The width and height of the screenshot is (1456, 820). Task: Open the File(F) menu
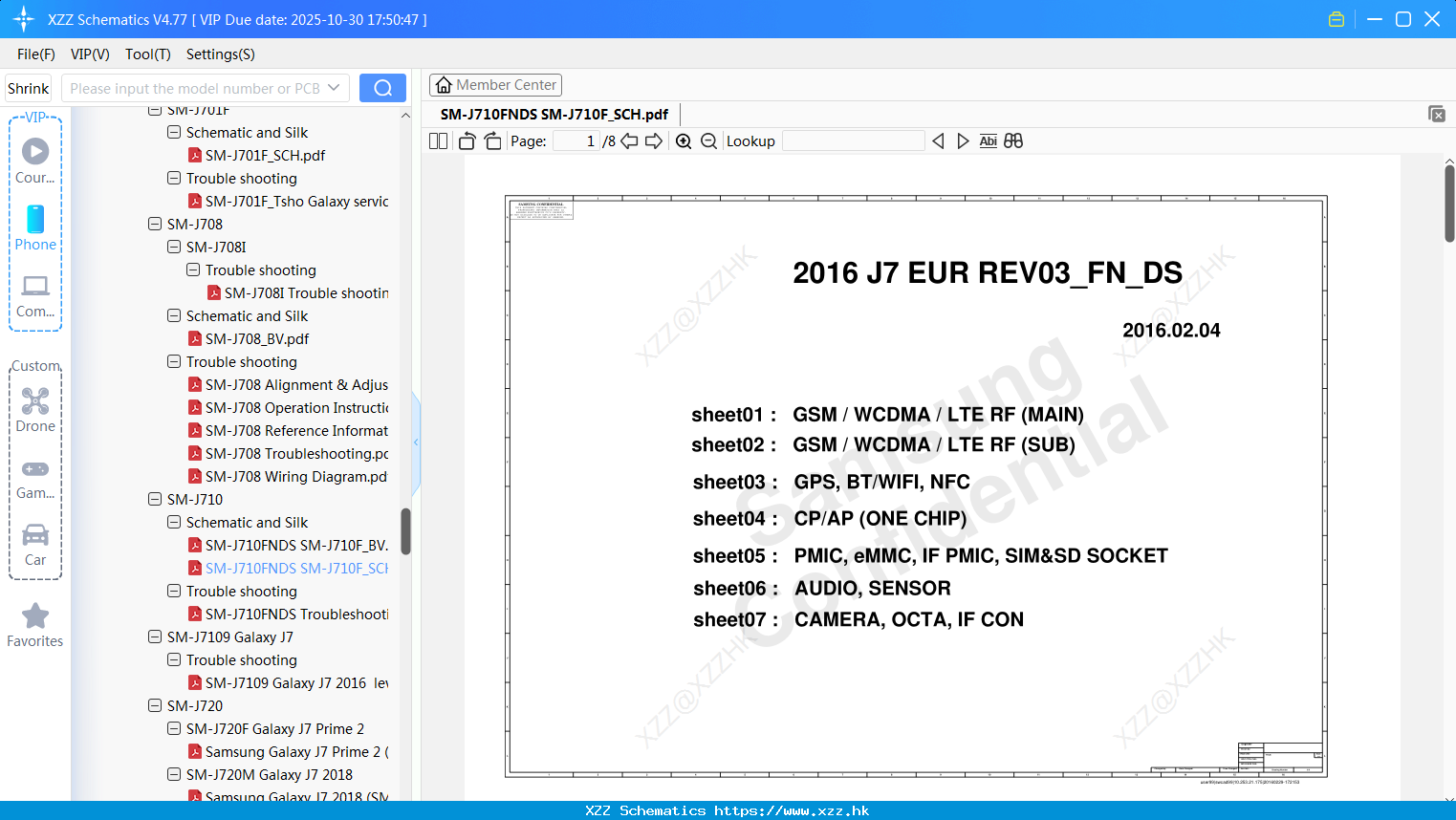(36, 54)
